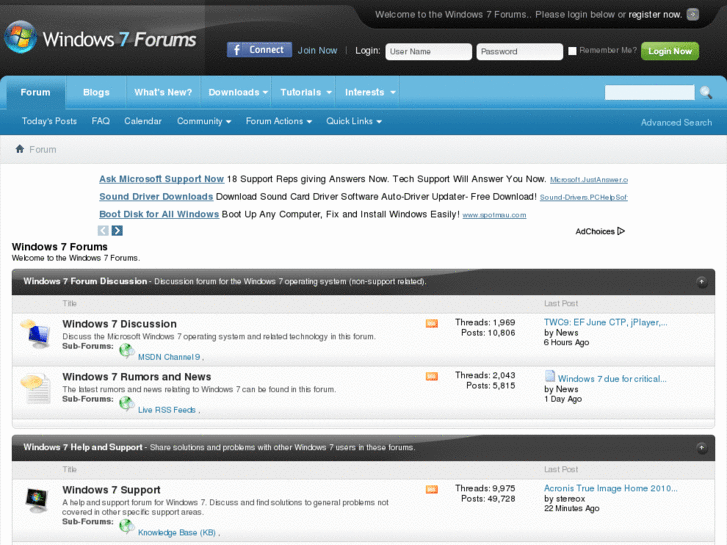Open the Windows 7 Rumors and News forum
This screenshot has height=545, width=727.
[x=136, y=377]
